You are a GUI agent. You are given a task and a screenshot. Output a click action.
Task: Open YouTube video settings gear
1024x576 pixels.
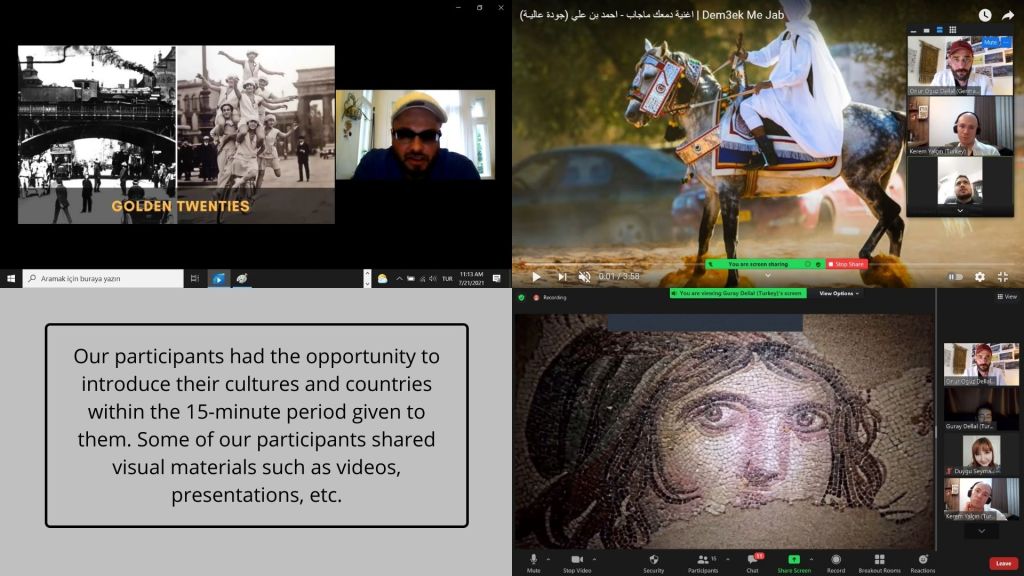(x=979, y=277)
